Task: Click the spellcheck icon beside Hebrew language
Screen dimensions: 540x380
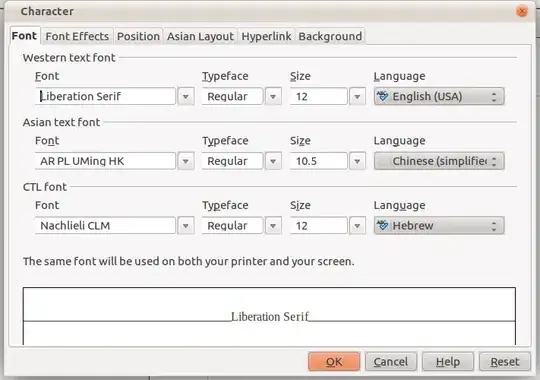Action: point(382,225)
